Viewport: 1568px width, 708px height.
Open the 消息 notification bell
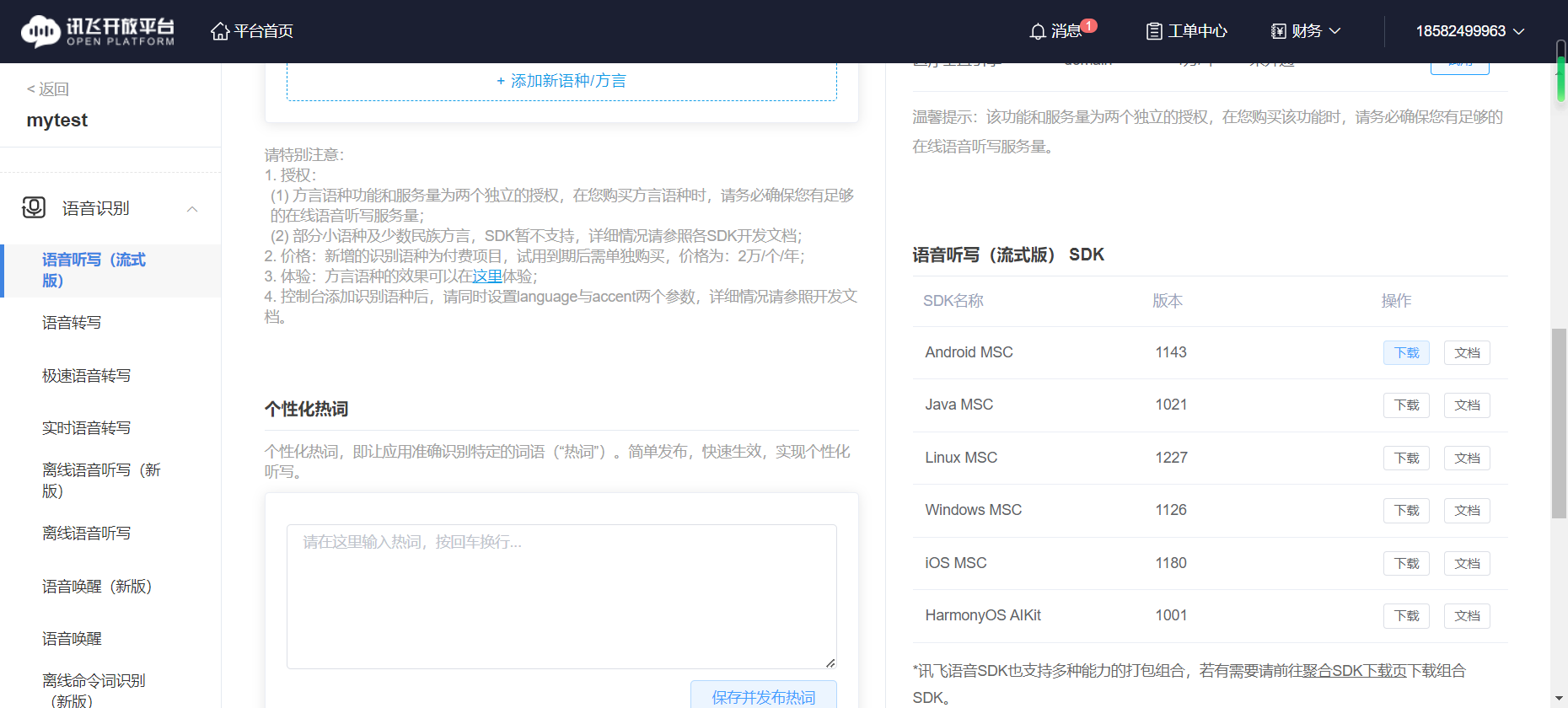[x=1038, y=31]
